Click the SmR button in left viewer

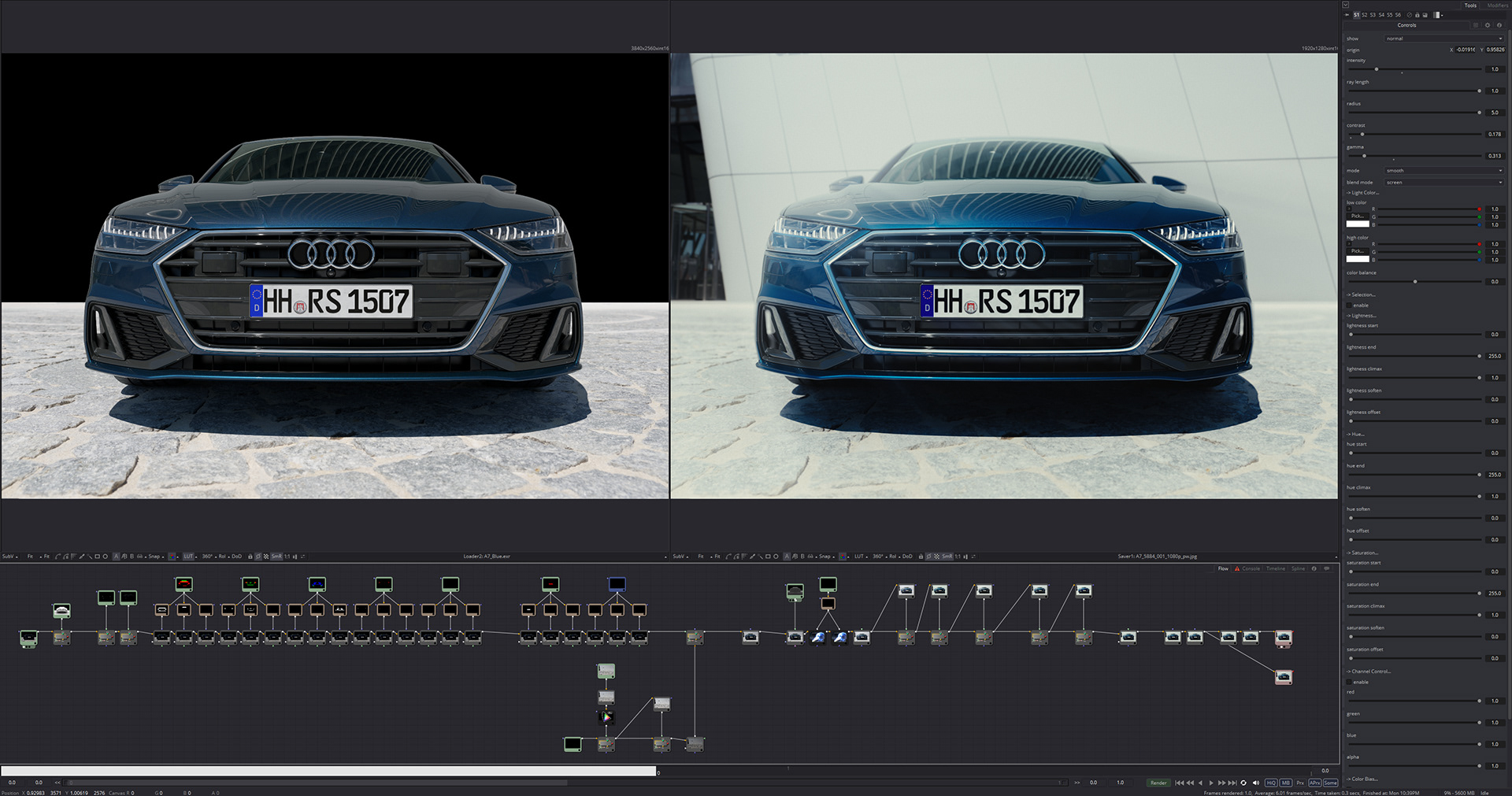(276, 557)
